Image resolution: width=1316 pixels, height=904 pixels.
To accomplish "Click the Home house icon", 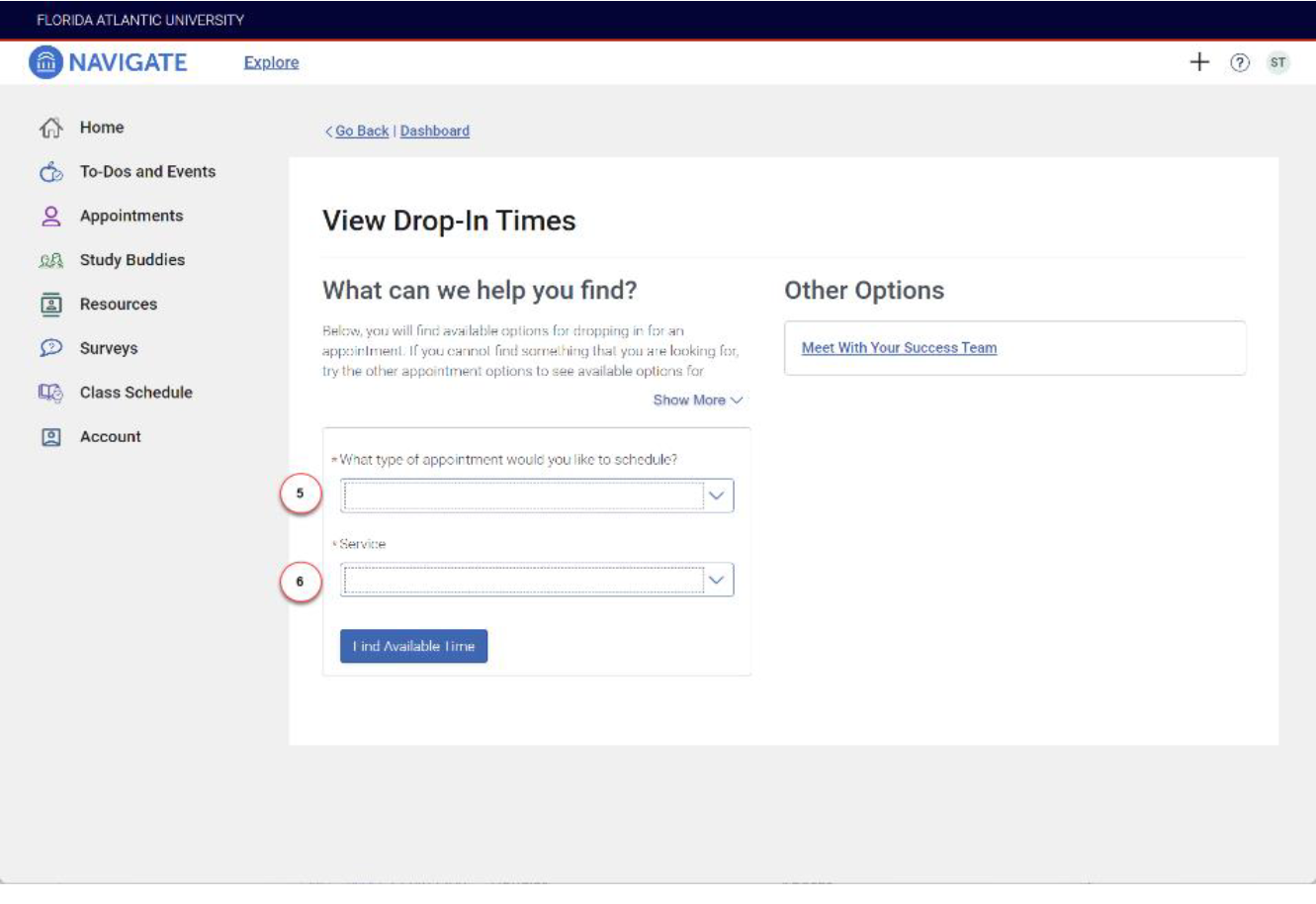I will pos(50,128).
